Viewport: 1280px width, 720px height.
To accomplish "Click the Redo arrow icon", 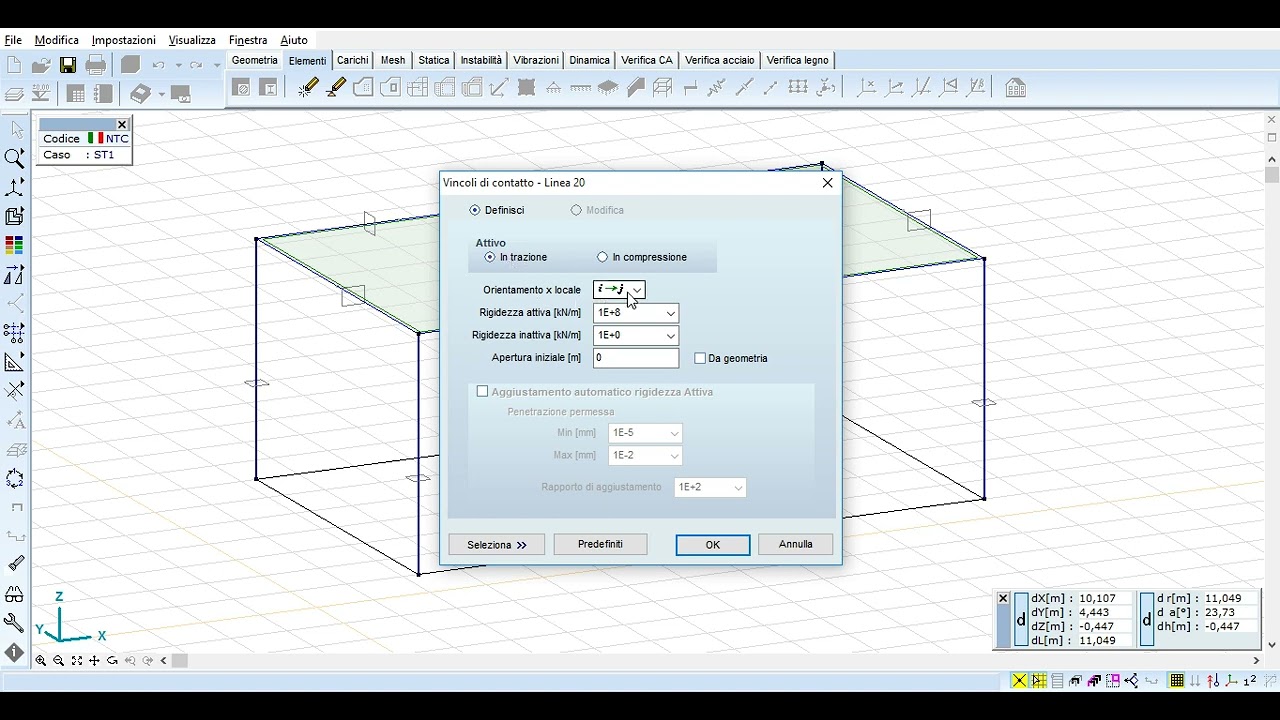I will coord(197,65).
